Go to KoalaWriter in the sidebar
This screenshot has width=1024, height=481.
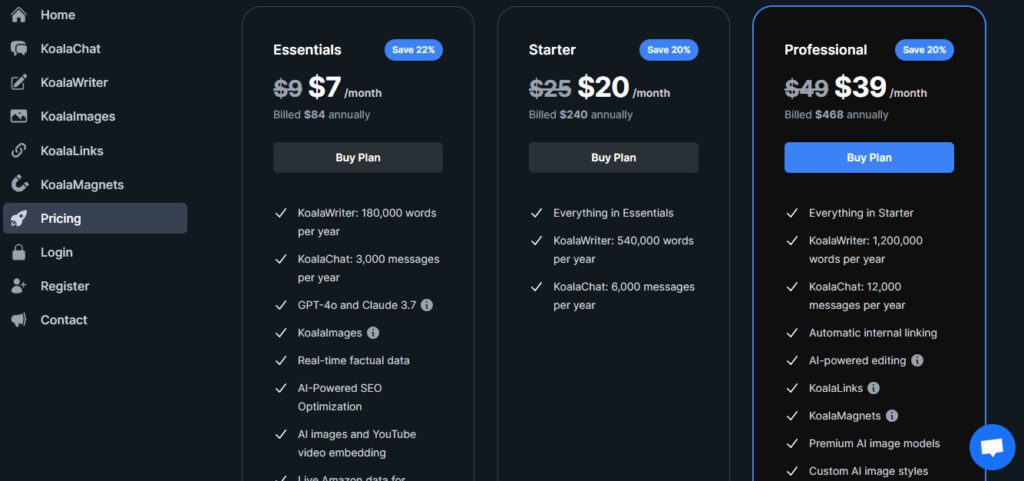(74, 82)
